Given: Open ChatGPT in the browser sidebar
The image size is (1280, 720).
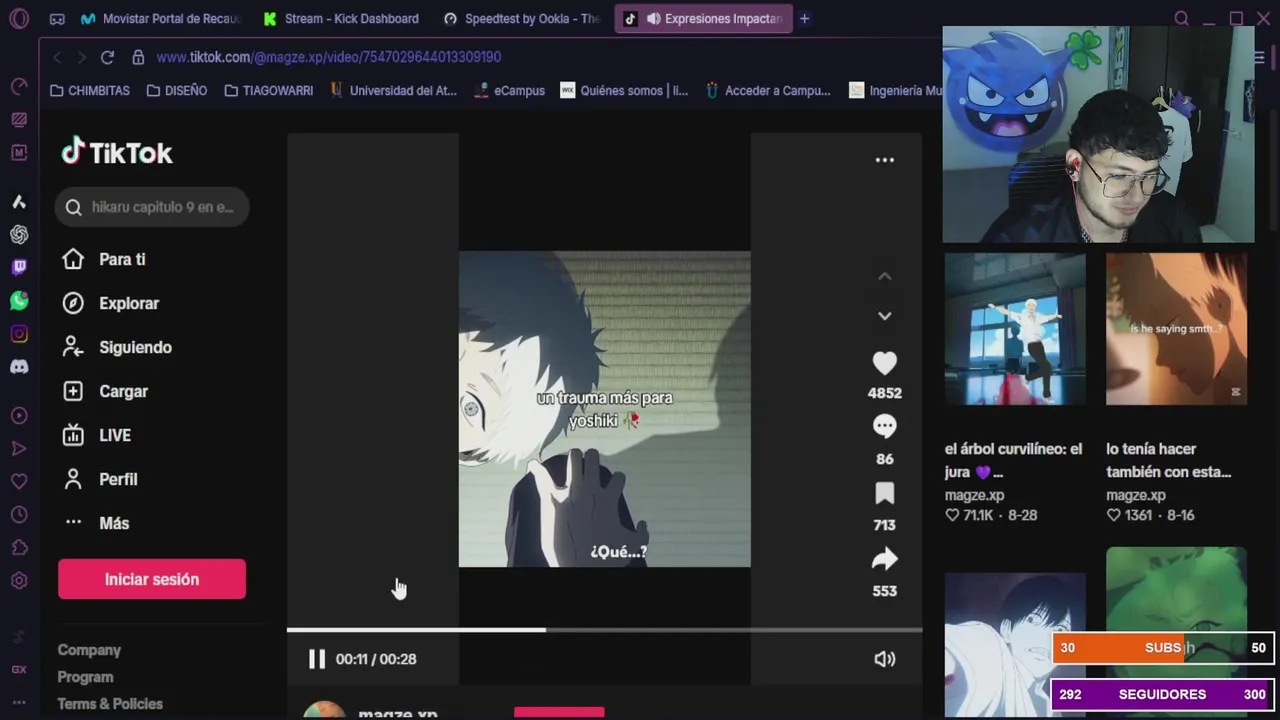Looking at the screenshot, I should (x=19, y=235).
